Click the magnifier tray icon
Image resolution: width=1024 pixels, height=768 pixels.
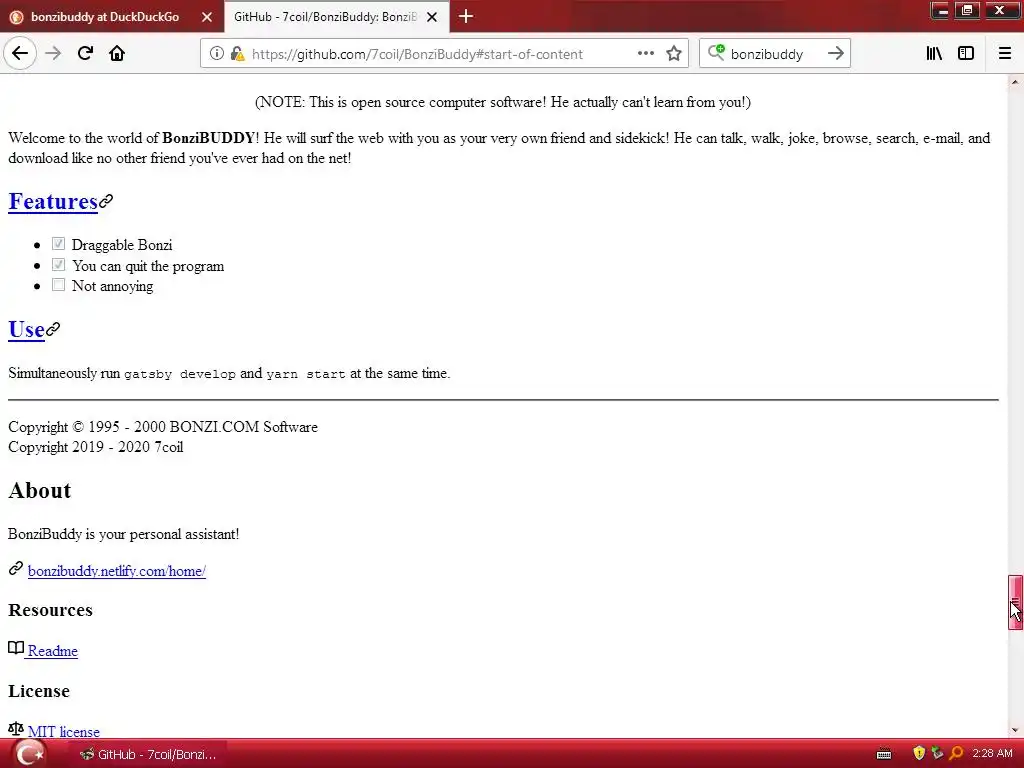pos(955,754)
